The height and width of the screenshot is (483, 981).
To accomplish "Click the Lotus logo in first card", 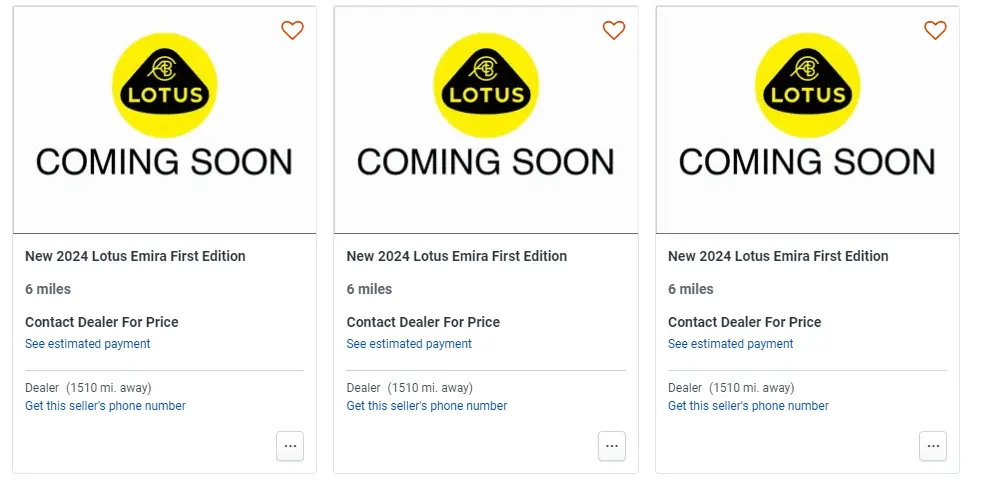I will (165, 85).
